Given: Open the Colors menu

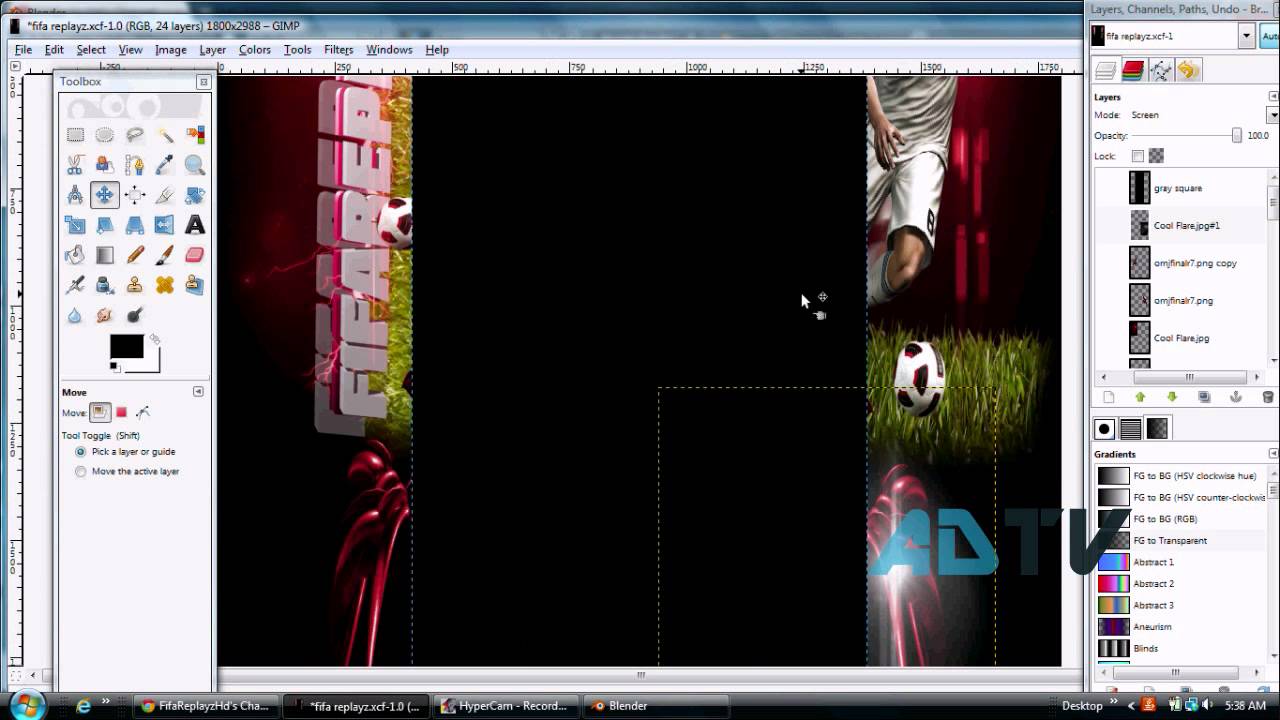Looking at the screenshot, I should [254, 49].
